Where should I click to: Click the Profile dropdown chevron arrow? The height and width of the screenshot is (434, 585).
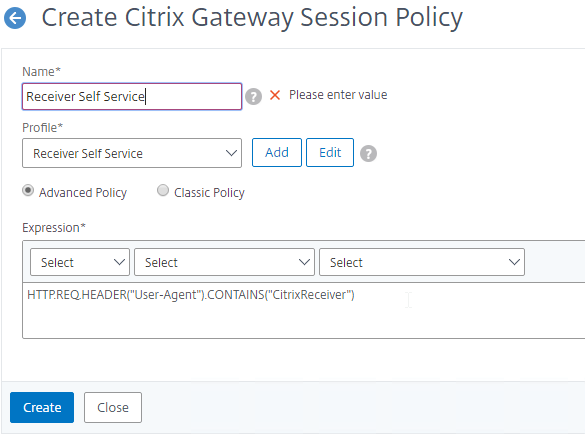tap(231, 153)
